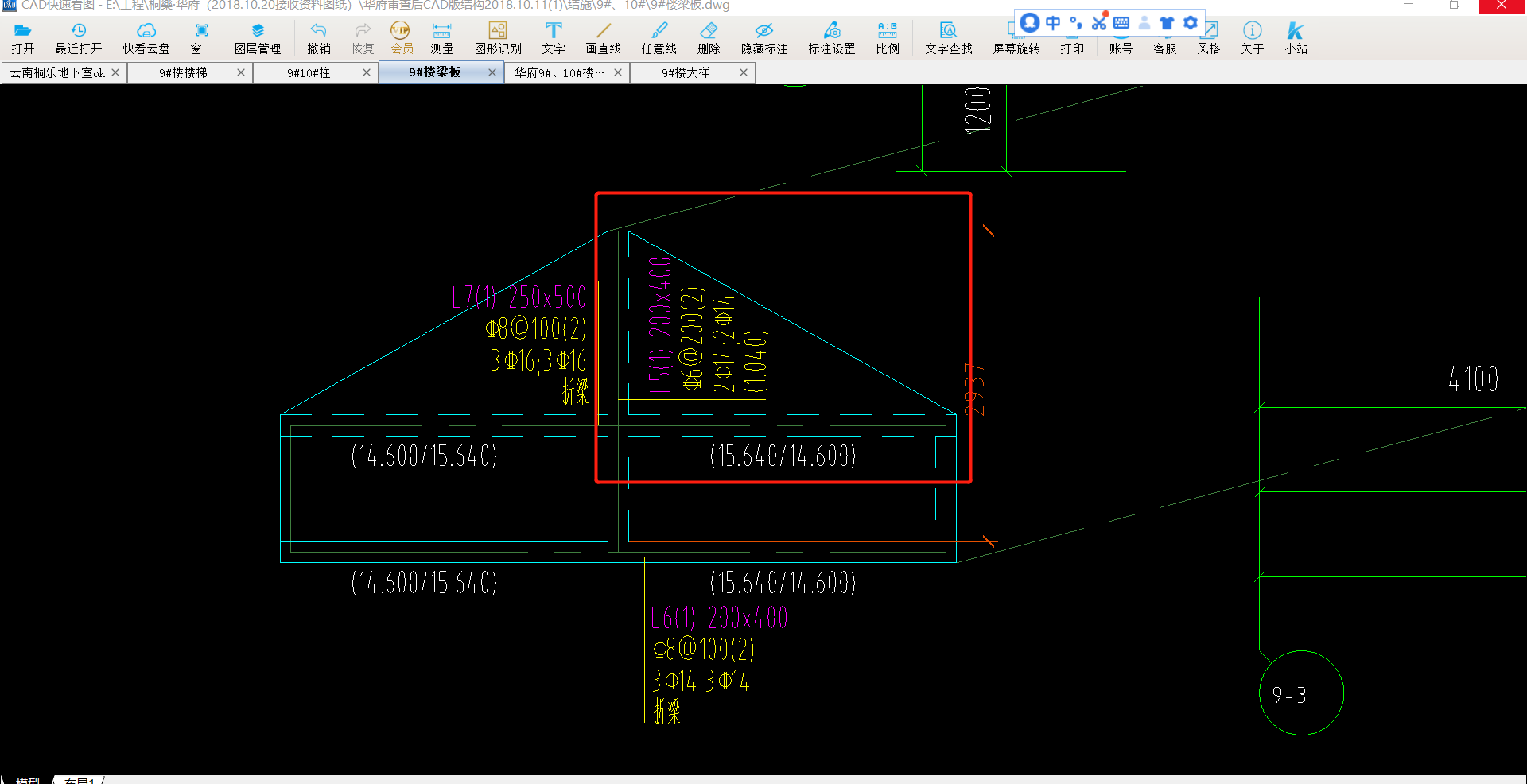The image size is (1527, 784).
Task: Open the 会员 VIP membership page
Action: pyautogui.click(x=402, y=38)
